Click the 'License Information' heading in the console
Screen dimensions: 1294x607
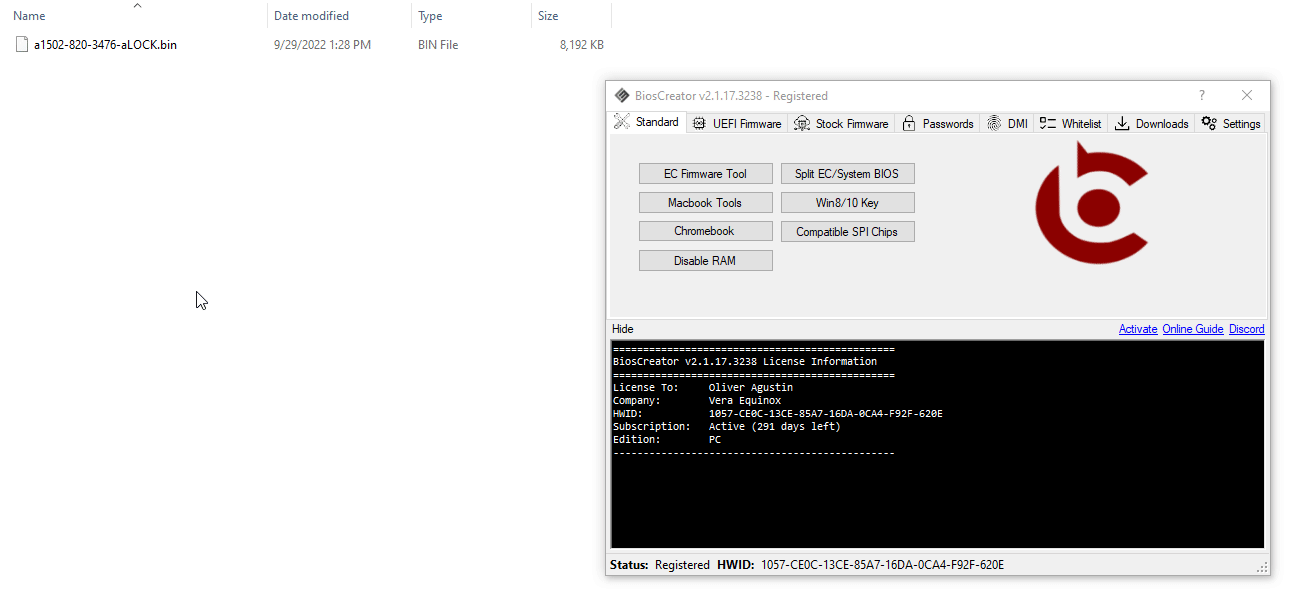[745, 361]
